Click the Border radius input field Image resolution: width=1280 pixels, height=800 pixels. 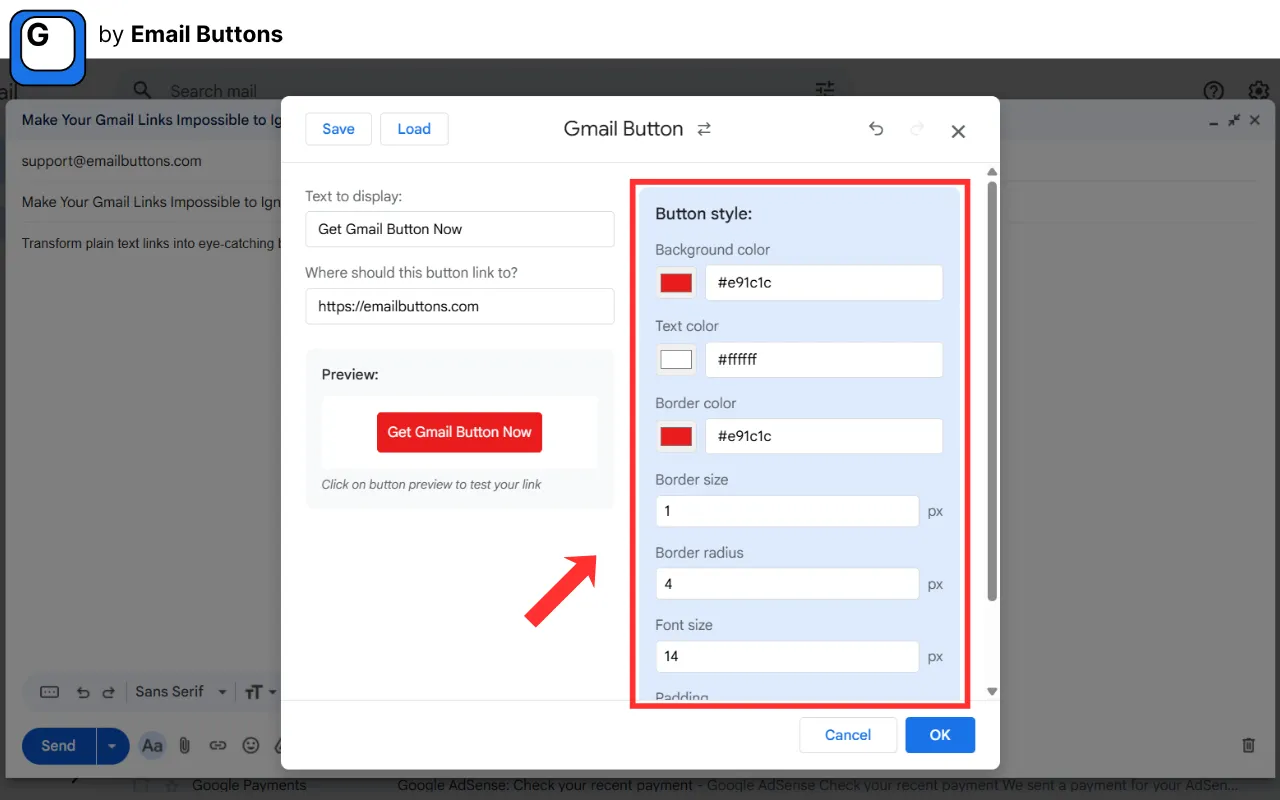click(x=786, y=584)
